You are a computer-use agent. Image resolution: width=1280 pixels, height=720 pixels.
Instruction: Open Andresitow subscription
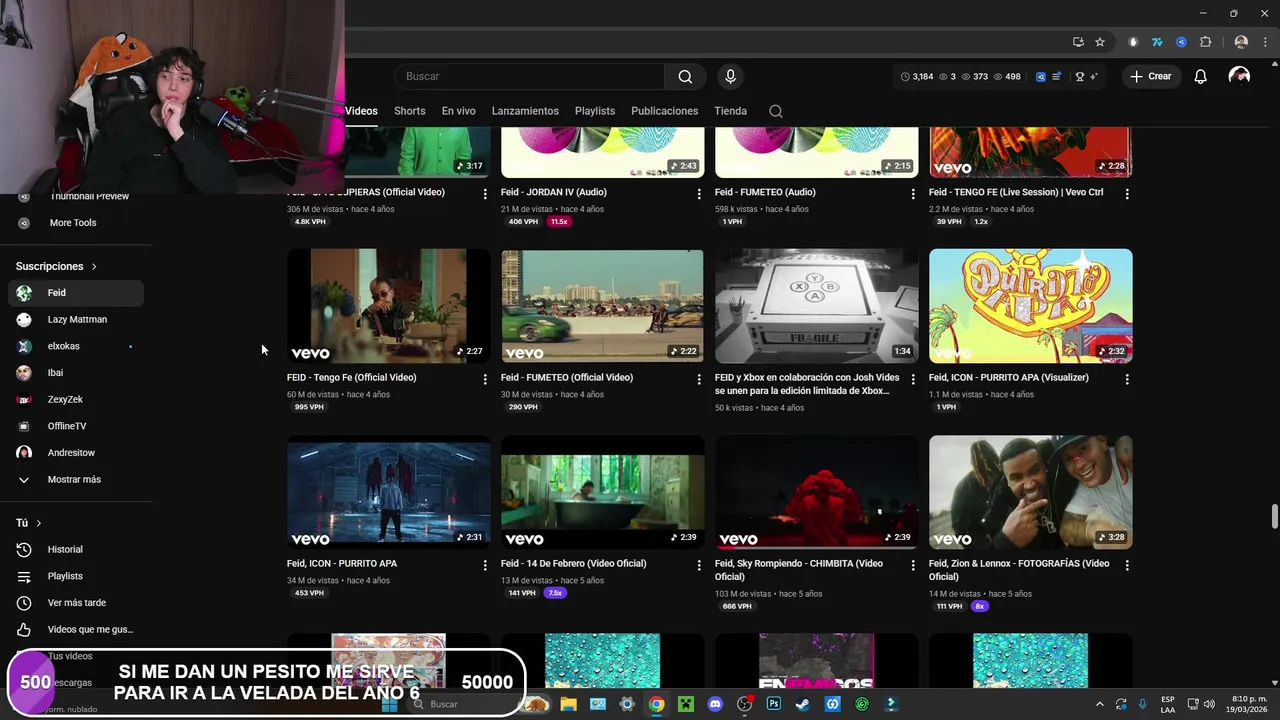tap(76, 453)
